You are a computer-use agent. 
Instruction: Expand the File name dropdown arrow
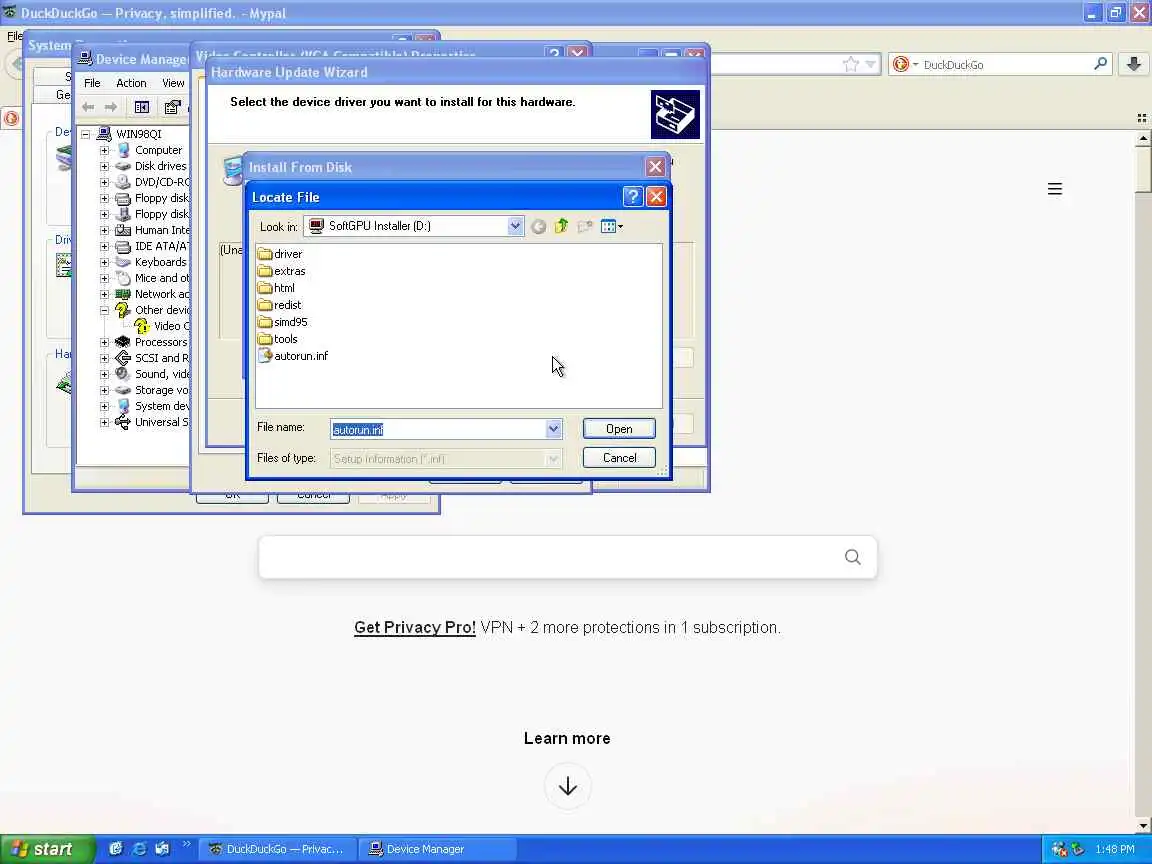[x=553, y=429]
